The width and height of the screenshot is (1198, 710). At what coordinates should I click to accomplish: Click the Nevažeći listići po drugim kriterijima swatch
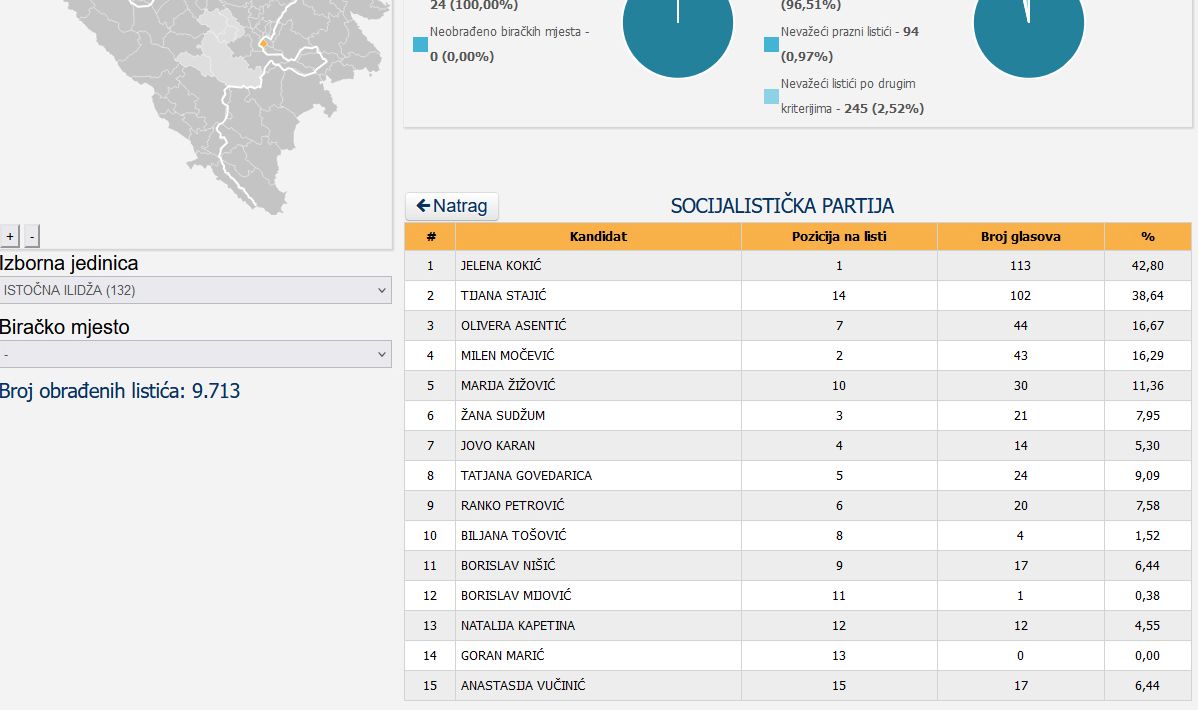pyautogui.click(x=772, y=96)
